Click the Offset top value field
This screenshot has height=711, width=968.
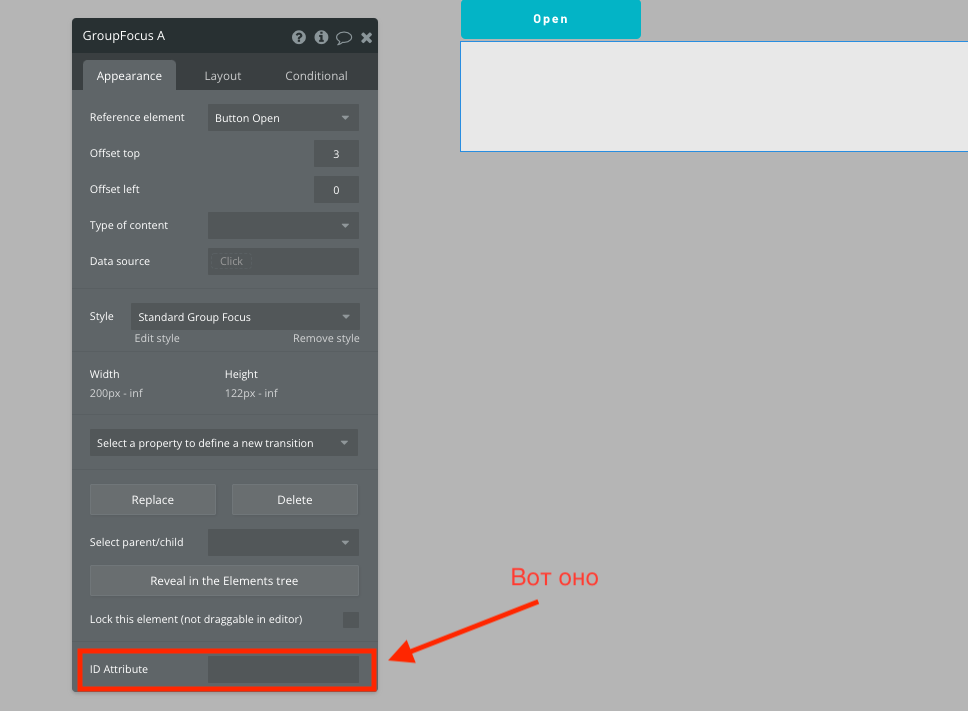[x=336, y=154]
